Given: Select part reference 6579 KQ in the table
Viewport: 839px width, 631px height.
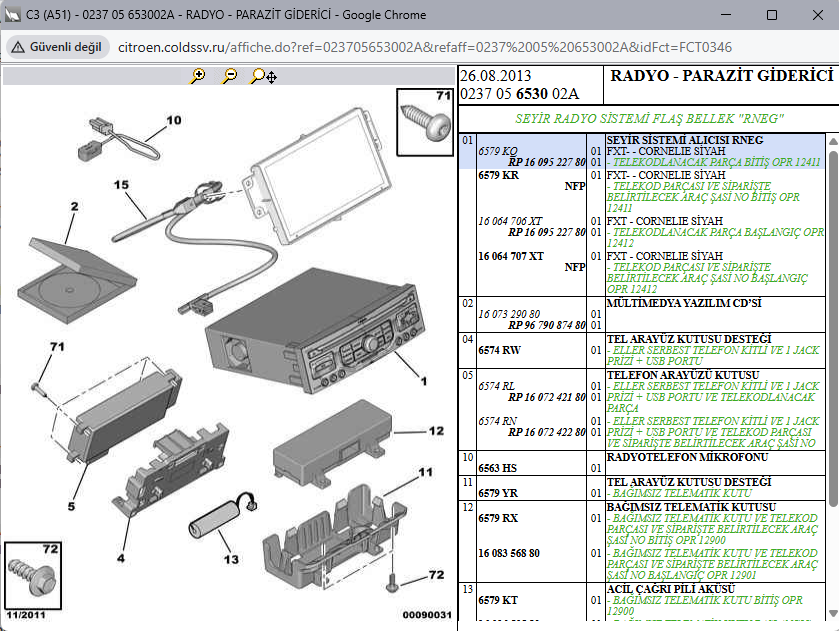Looking at the screenshot, I should click(498, 151).
